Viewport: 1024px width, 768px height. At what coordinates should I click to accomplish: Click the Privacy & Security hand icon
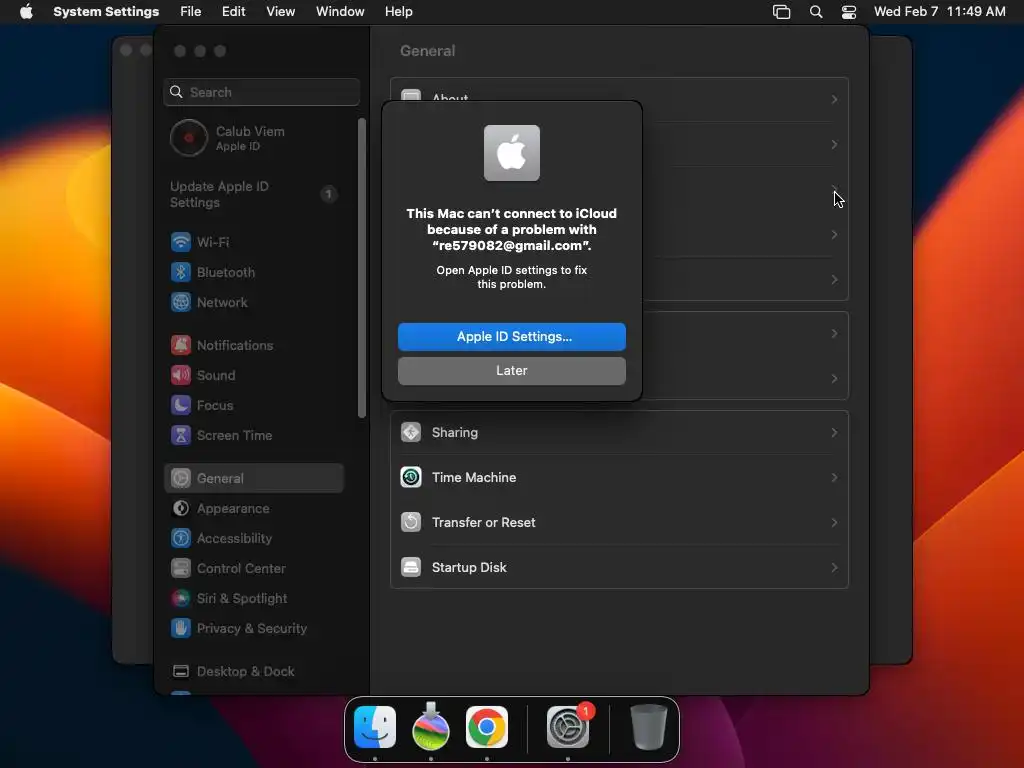click(x=181, y=628)
